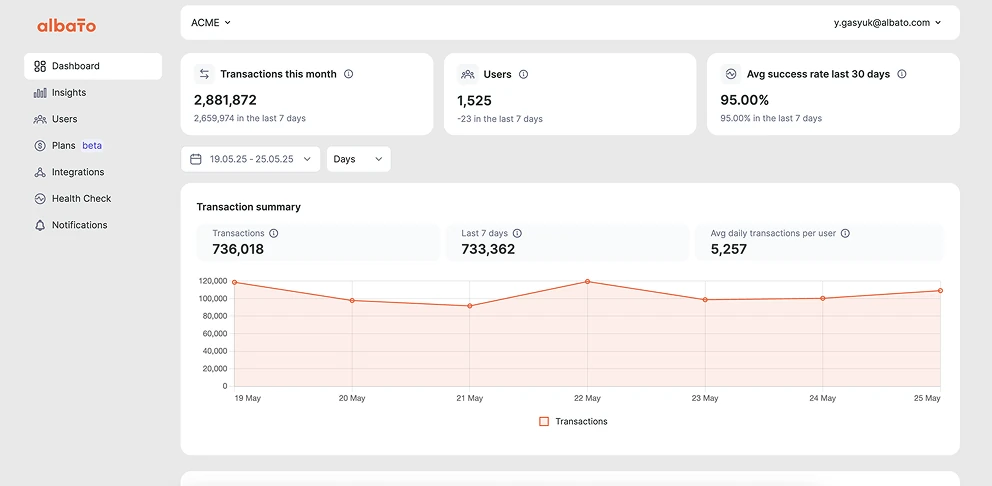Click the 2,881,872 transactions value
992x486 pixels.
click(225, 100)
